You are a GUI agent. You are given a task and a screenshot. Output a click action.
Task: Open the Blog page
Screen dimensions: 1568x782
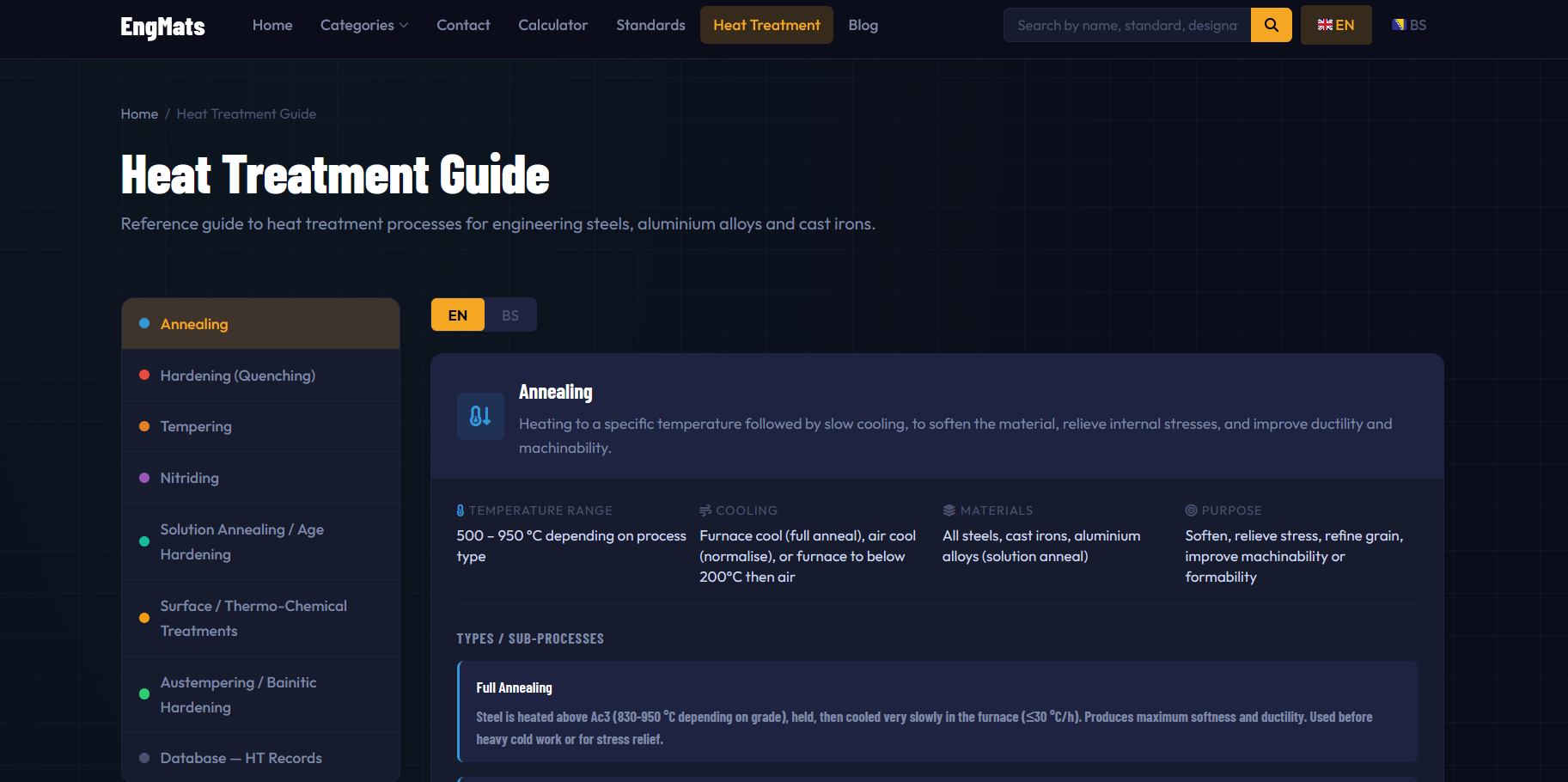click(x=863, y=25)
